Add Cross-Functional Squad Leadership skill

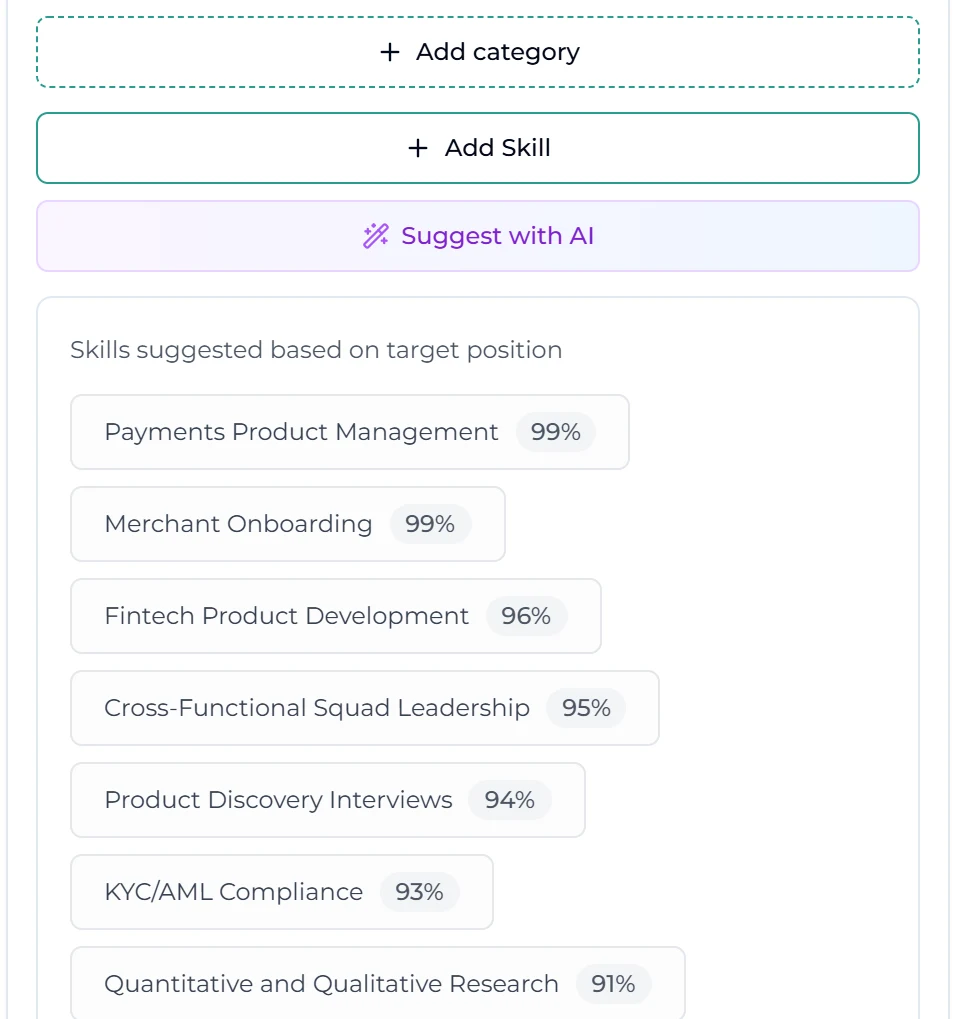(x=365, y=708)
